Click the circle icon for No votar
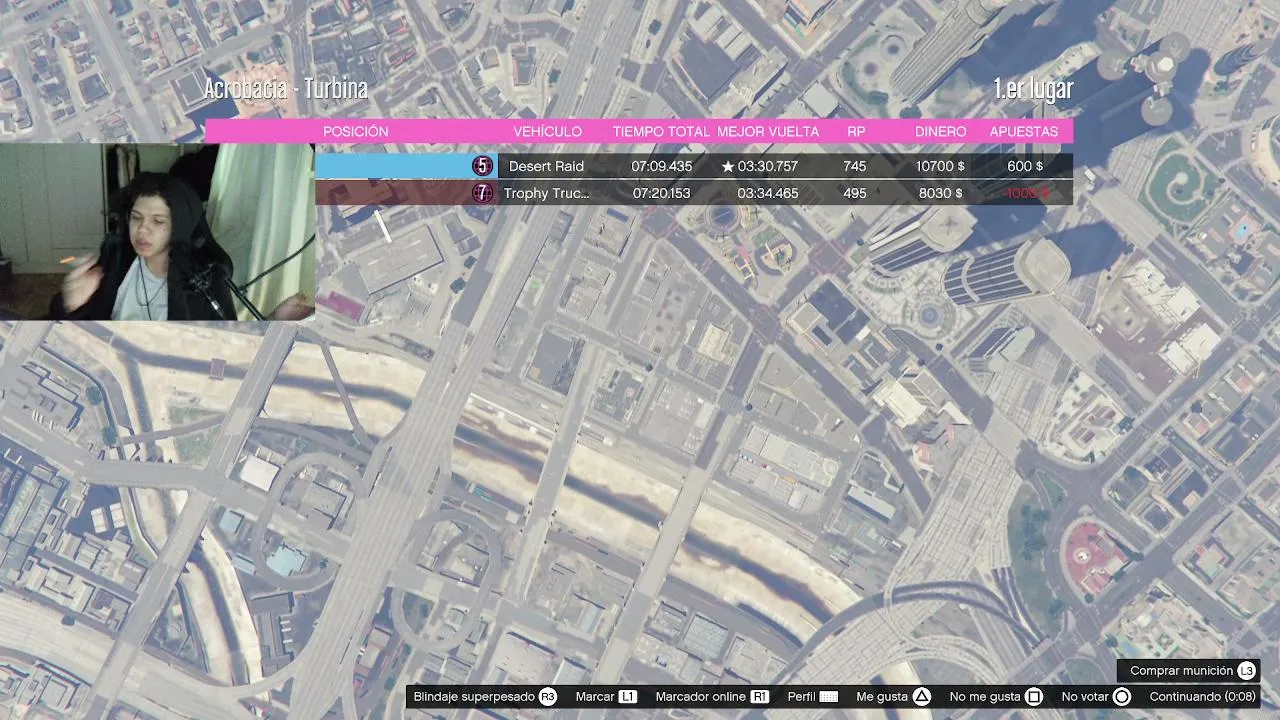This screenshot has height=720, width=1280. [1122, 697]
